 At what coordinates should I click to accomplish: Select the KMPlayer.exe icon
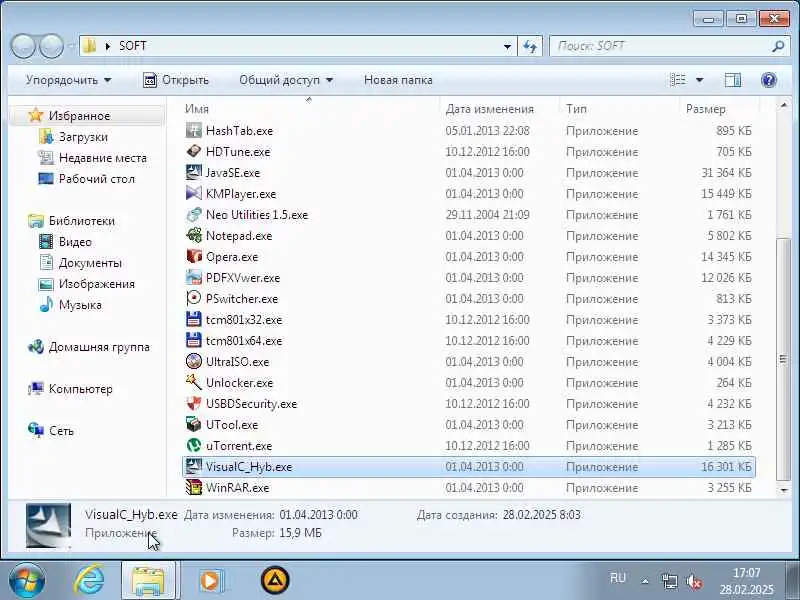tap(194, 193)
